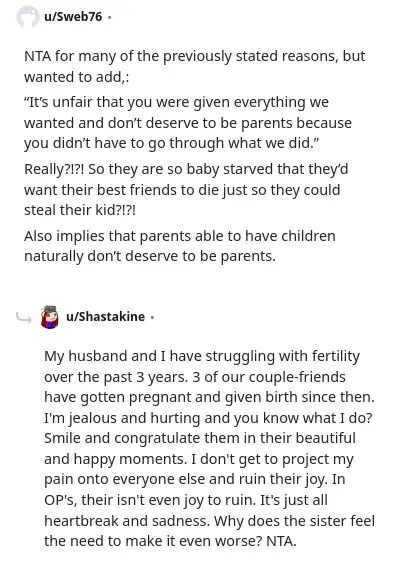Open the u/Sweb76 profile link

[x=73, y=17]
